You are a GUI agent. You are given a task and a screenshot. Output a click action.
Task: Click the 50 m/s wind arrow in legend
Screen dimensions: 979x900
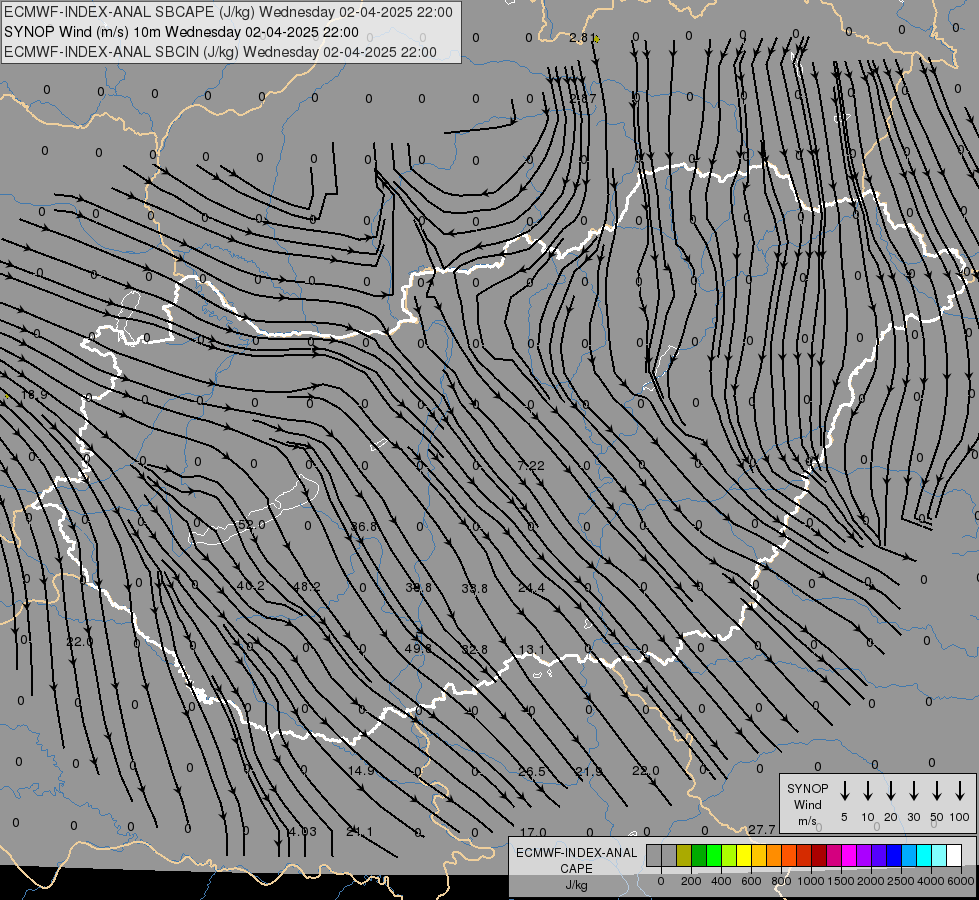point(937,791)
